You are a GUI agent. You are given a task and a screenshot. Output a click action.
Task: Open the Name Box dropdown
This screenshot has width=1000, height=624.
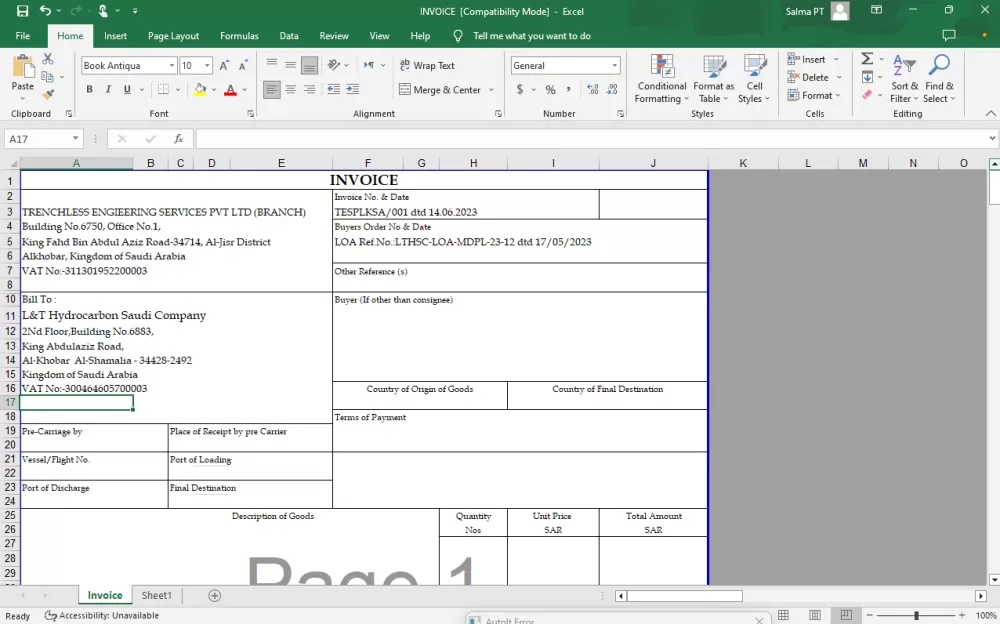click(75, 138)
